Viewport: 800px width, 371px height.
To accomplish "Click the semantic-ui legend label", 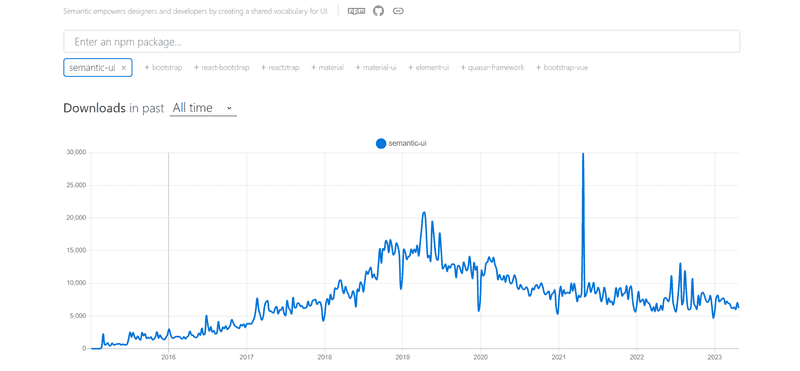I will click(407, 144).
